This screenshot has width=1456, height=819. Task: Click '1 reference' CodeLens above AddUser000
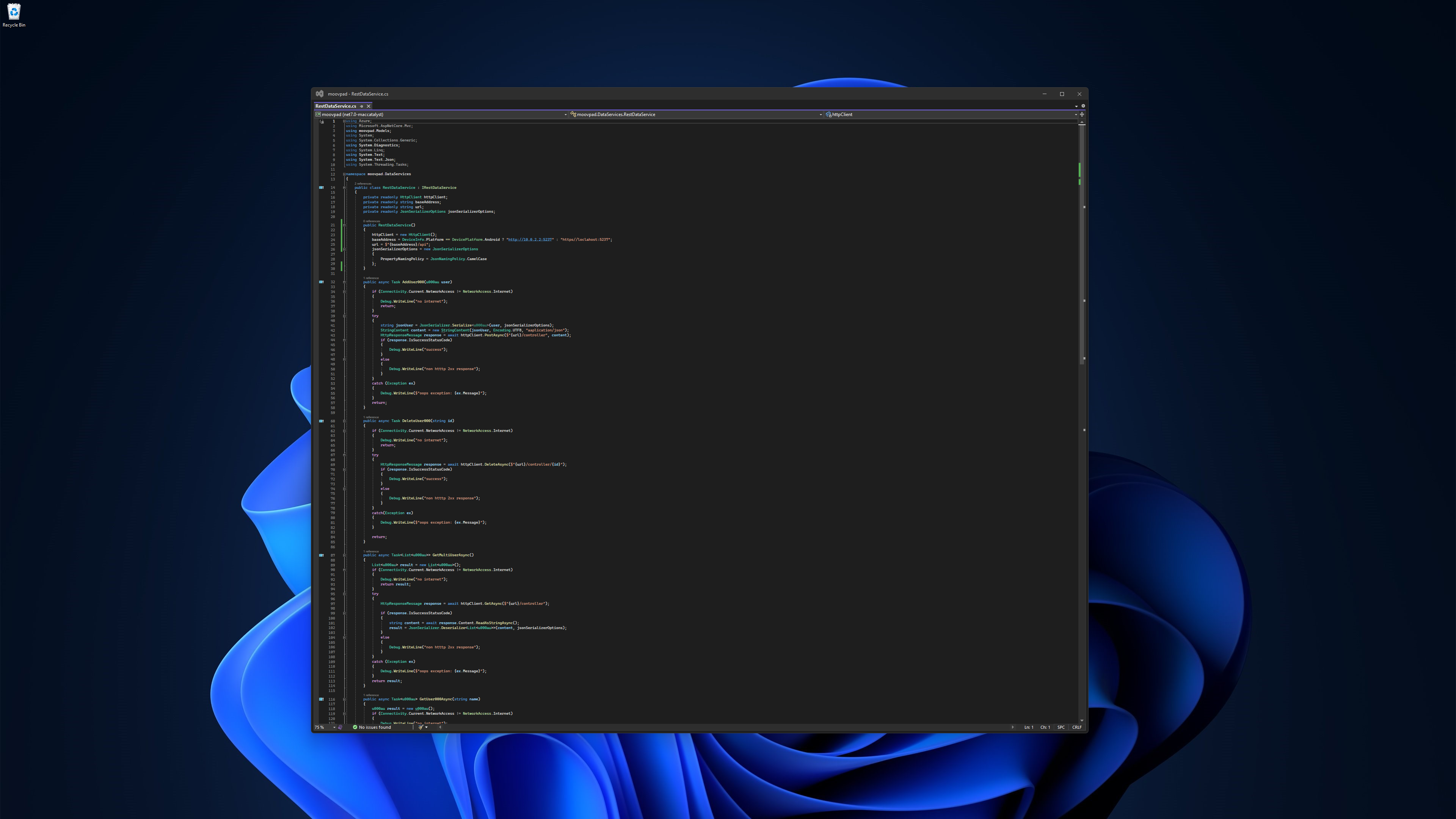click(x=371, y=278)
